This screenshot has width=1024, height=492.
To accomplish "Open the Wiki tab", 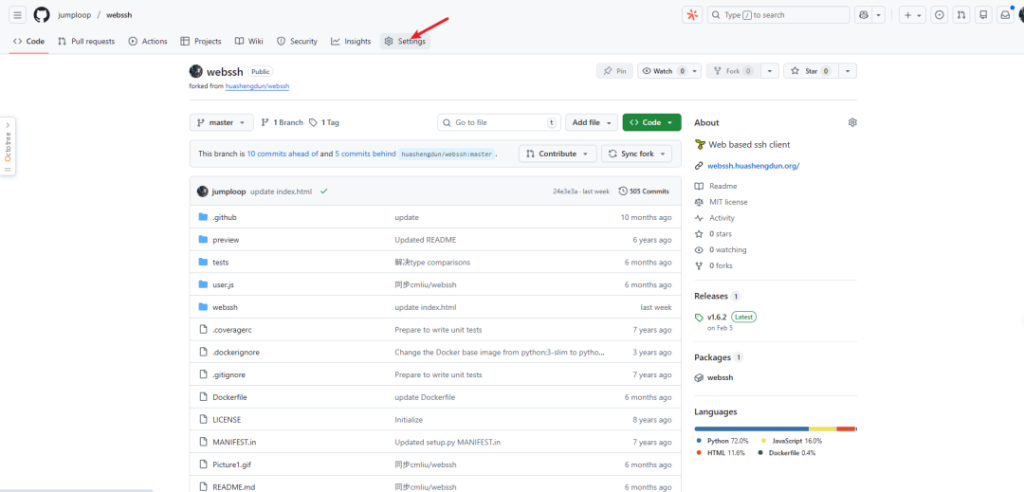I will point(249,41).
